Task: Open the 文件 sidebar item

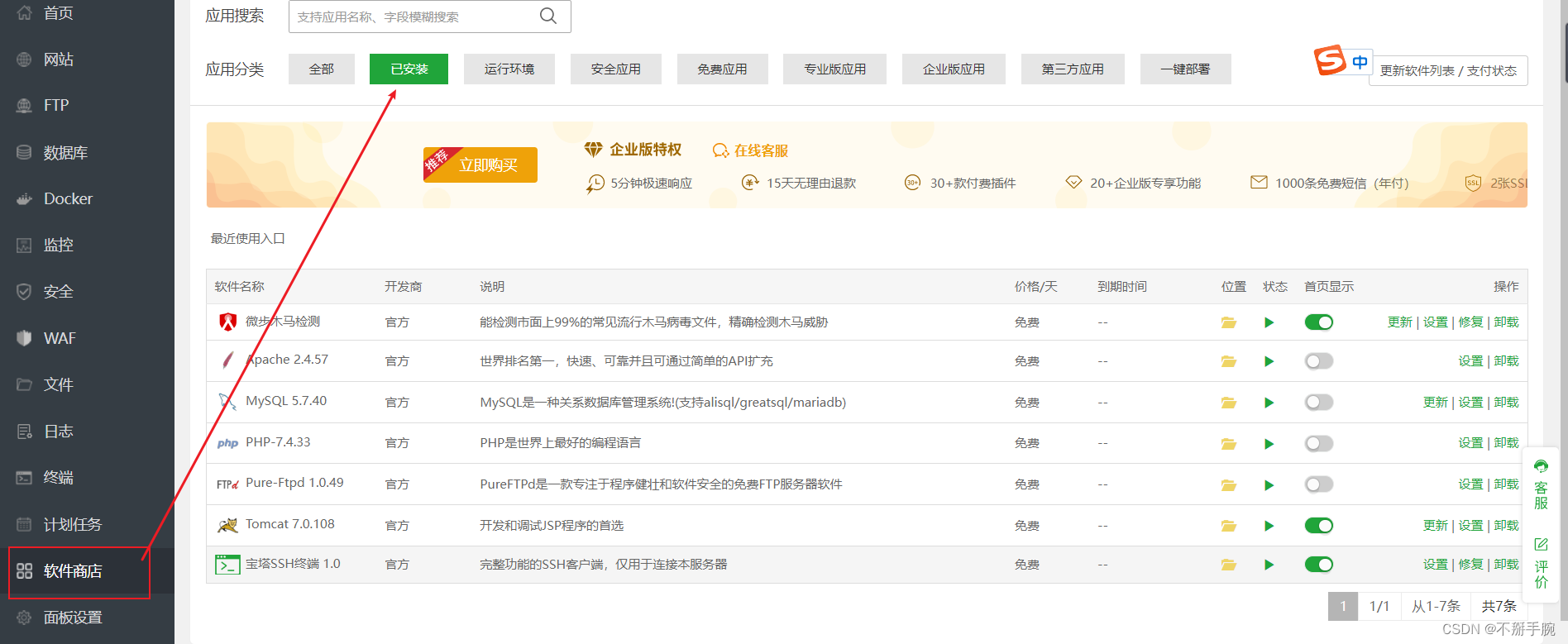Action: (x=87, y=384)
